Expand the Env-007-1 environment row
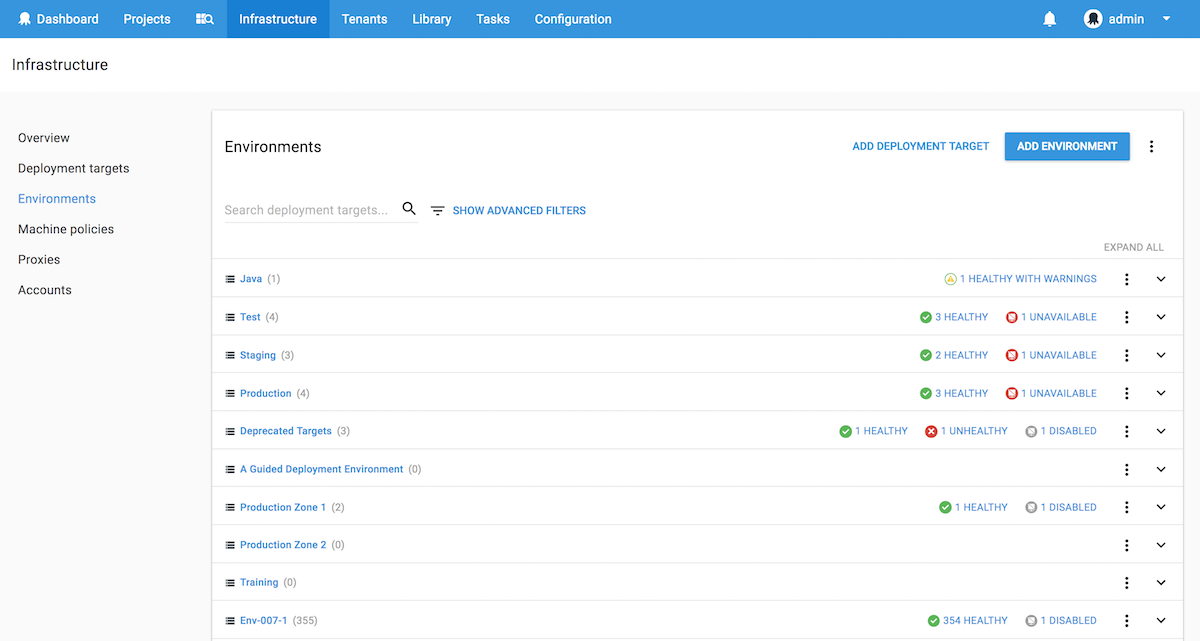 click(x=1161, y=621)
